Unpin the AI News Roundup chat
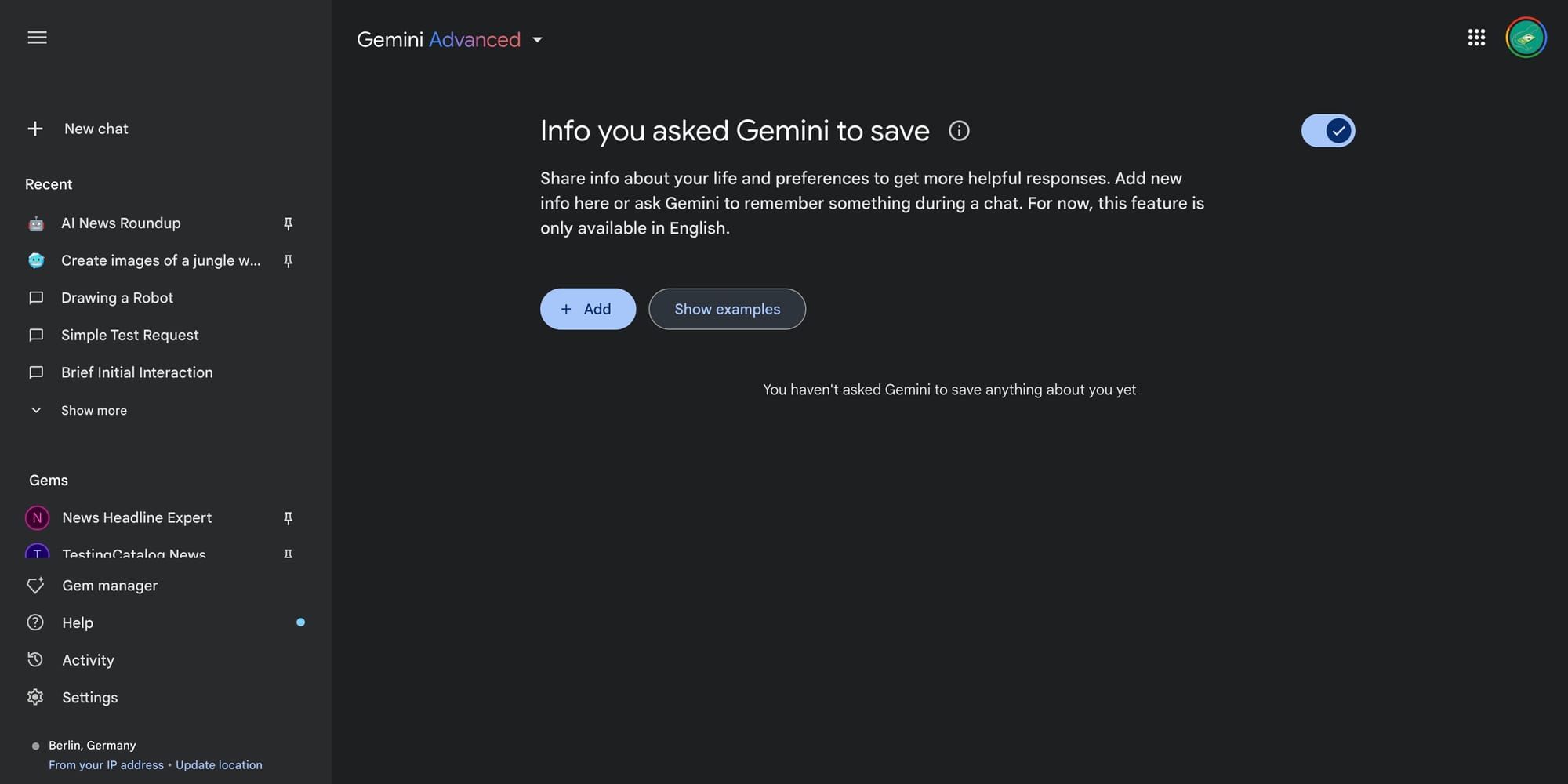This screenshot has width=1568, height=784. pyautogui.click(x=289, y=223)
